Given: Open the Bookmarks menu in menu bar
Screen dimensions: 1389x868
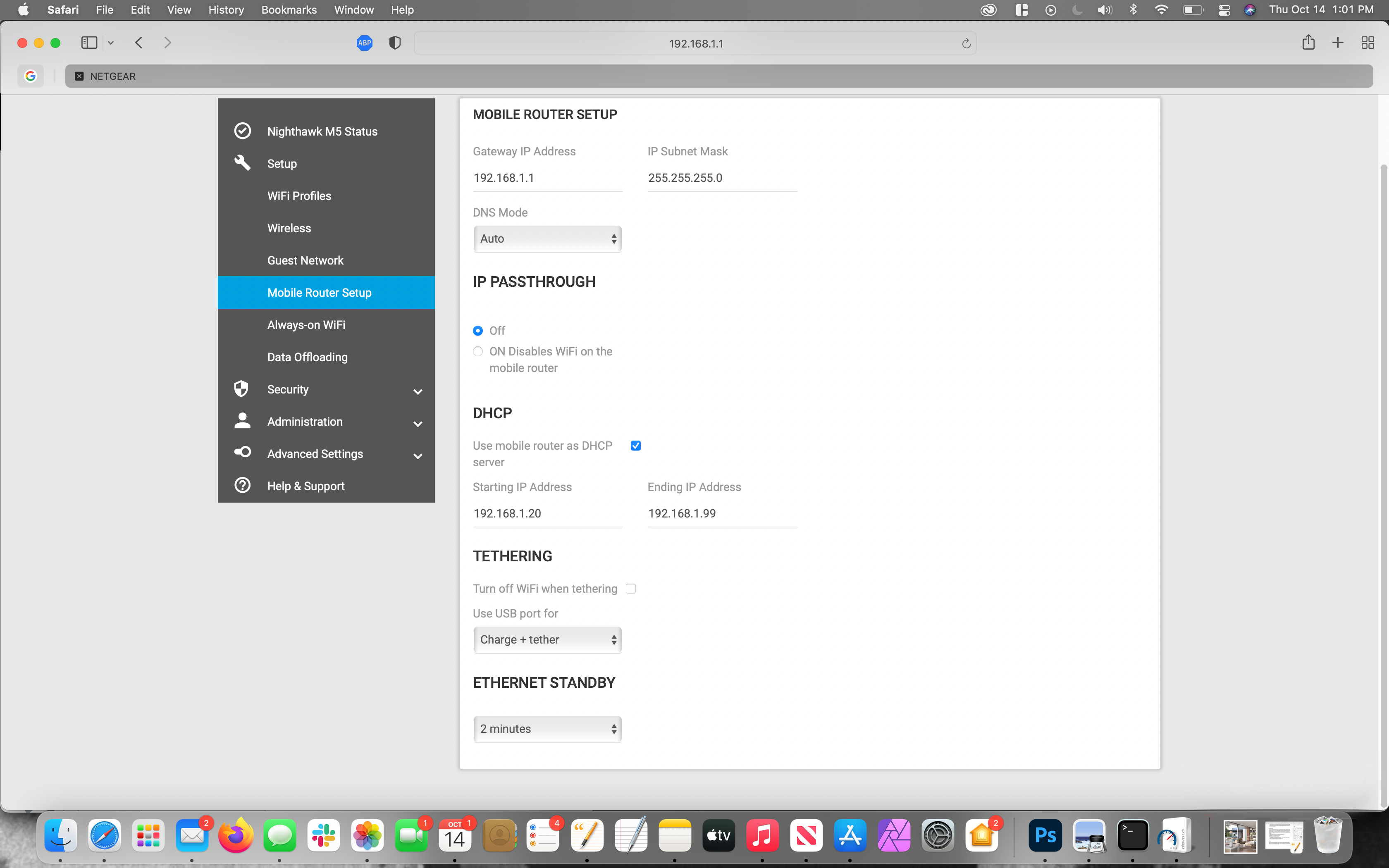Looking at the screenshot, I should (x=289, y=10).
